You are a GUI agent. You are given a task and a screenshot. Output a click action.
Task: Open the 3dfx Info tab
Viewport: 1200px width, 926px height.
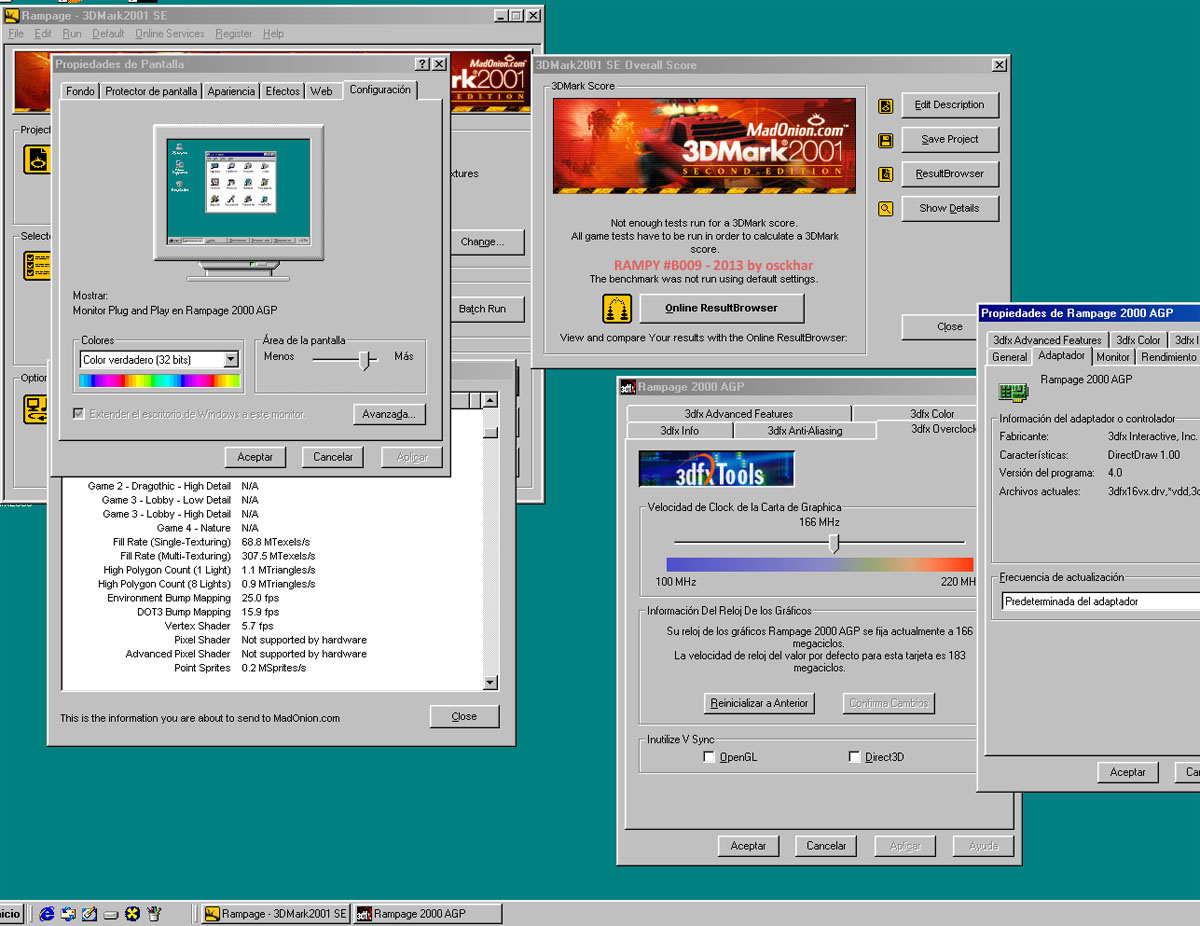coord(679,431)
